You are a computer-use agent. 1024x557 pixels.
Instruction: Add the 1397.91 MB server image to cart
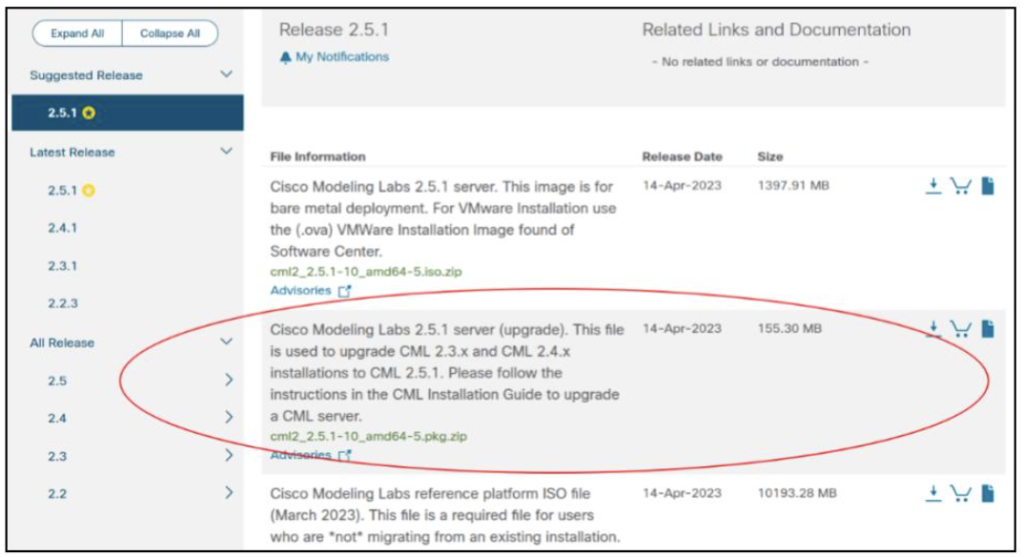960,187
